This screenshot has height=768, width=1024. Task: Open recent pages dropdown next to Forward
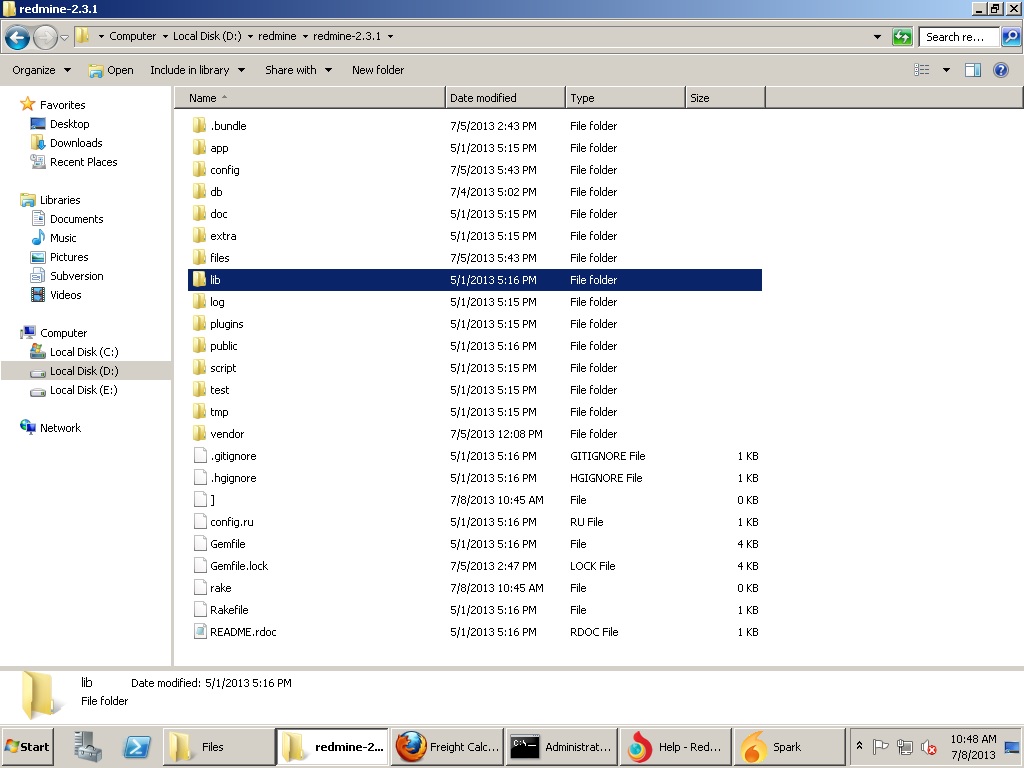[64, 37]
